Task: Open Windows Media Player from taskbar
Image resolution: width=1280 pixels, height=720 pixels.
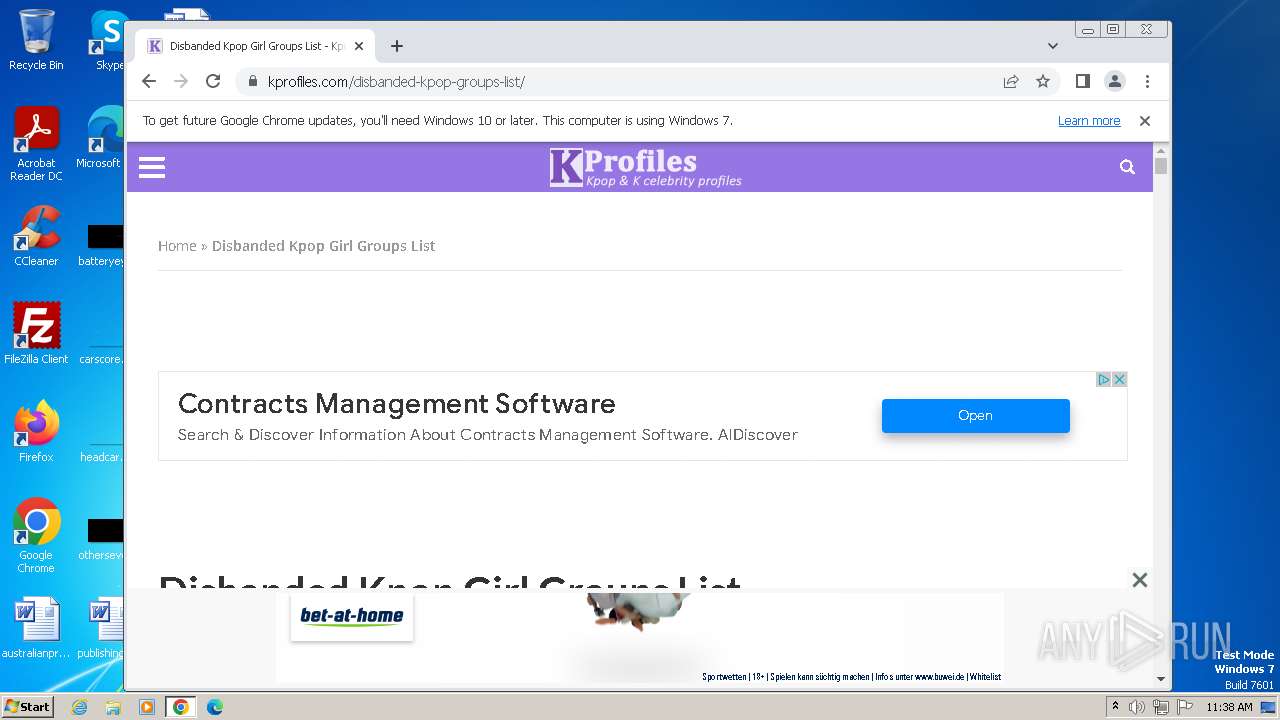Action: coord(147,707)
